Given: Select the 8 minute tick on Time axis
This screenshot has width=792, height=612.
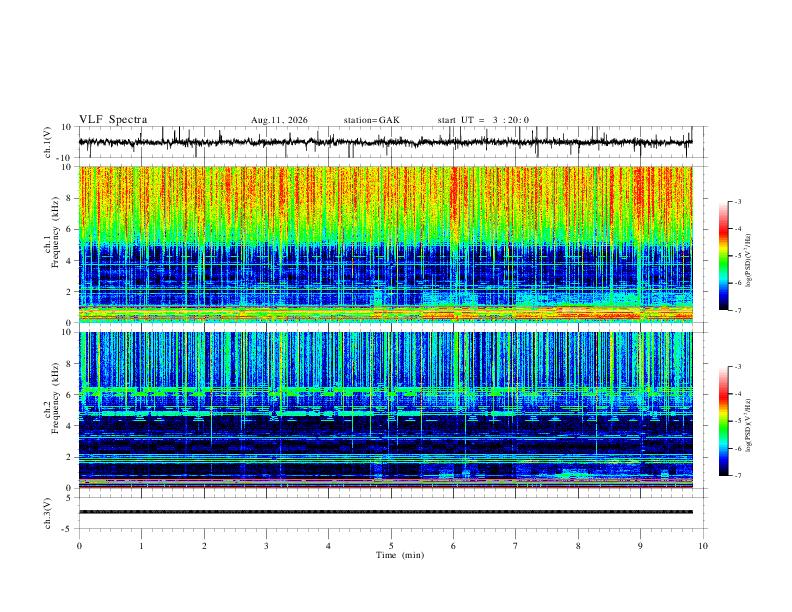Looking at the screenshot, I should pyautogui.click(x=578, y=546).
